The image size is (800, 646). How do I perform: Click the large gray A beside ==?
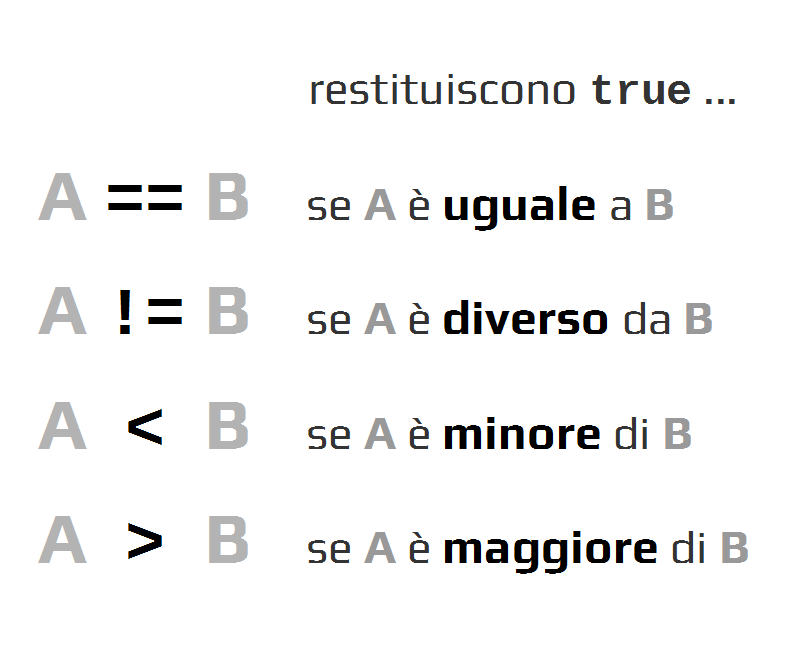(62, 199)
